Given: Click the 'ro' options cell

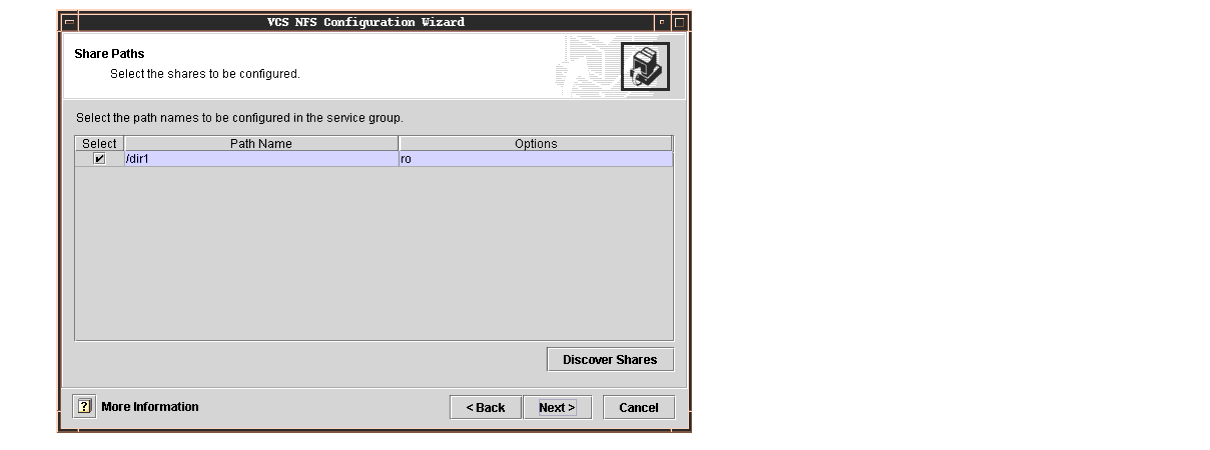Looking at the screenshot, I should pos(535,159).
